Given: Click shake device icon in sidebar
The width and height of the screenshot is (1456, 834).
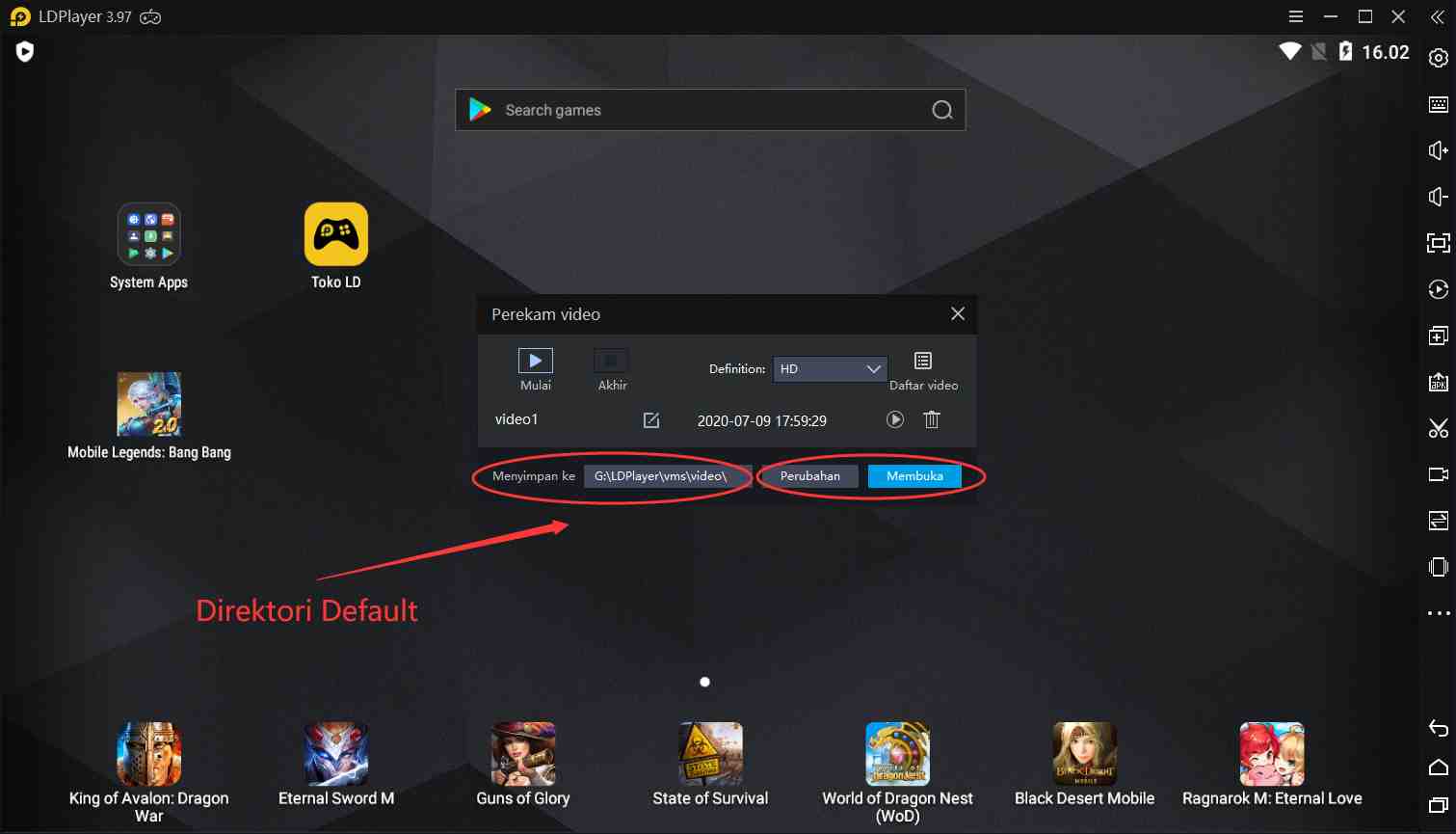Looking at the screenshot, I should [x=1438, y=567].
